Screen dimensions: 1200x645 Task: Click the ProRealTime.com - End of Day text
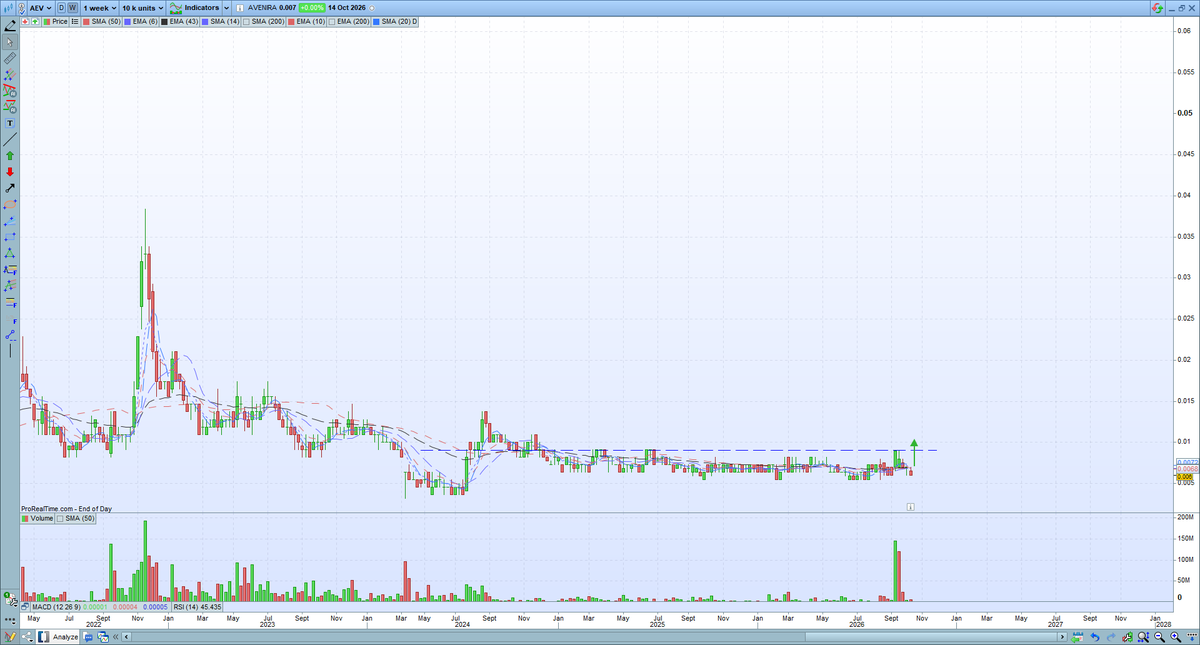pos(66,509)
